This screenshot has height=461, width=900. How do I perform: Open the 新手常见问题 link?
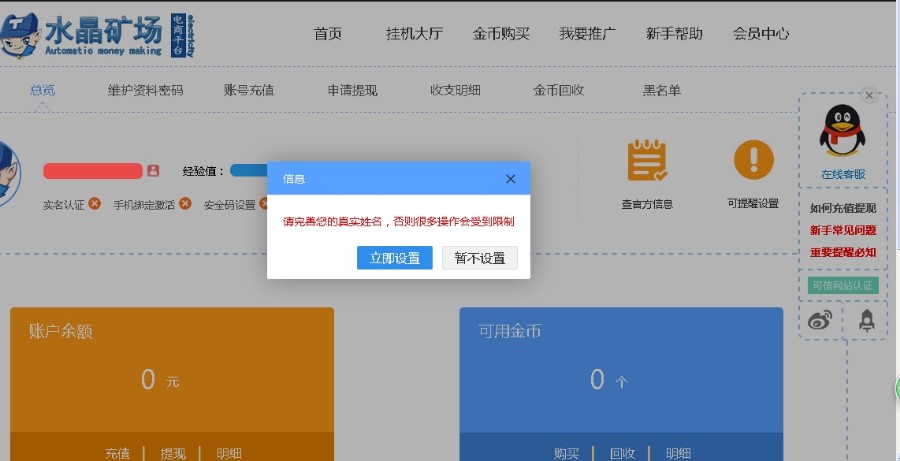843,230
